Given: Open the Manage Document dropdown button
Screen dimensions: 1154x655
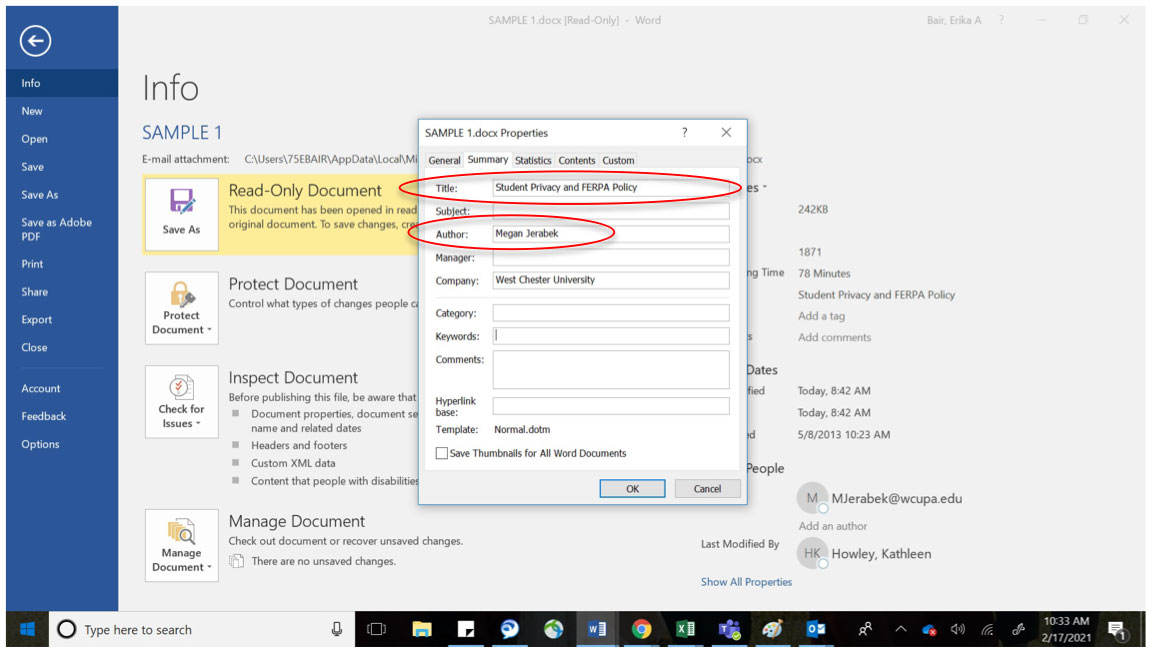Looking at the screenshot, I should click(181, 545).
